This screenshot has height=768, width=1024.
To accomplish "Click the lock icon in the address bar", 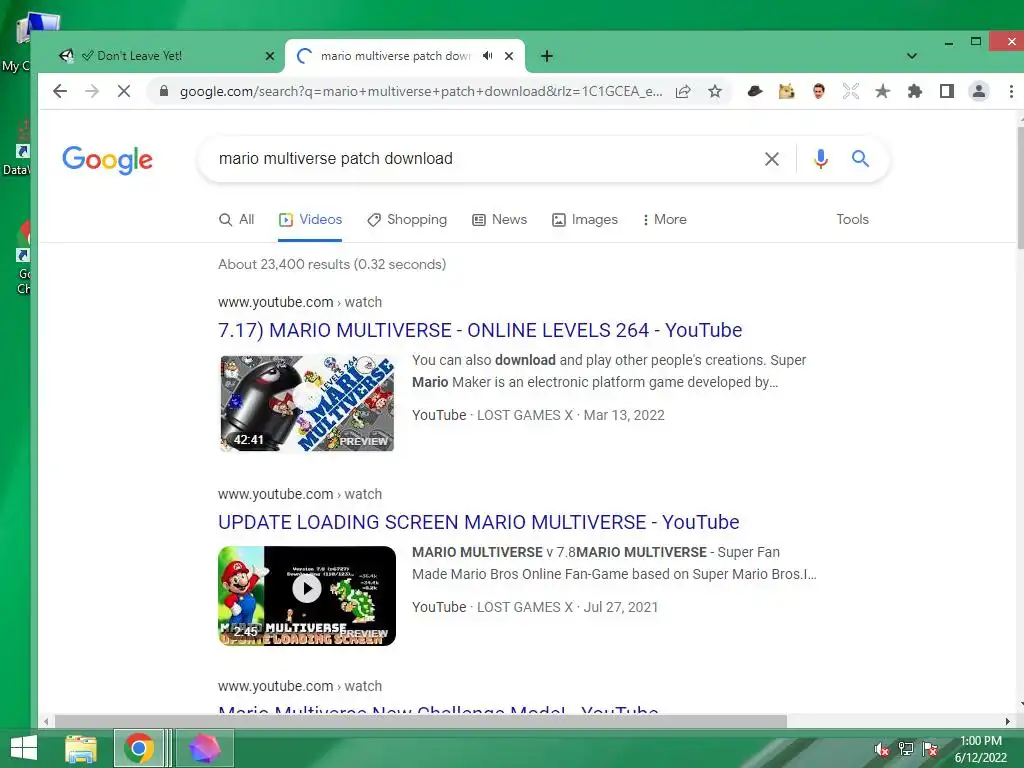I will (165, 91).
